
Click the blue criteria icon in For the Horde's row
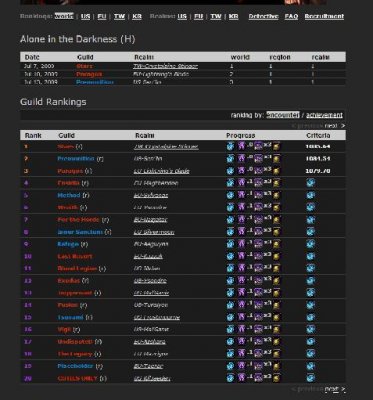(310, 220)
